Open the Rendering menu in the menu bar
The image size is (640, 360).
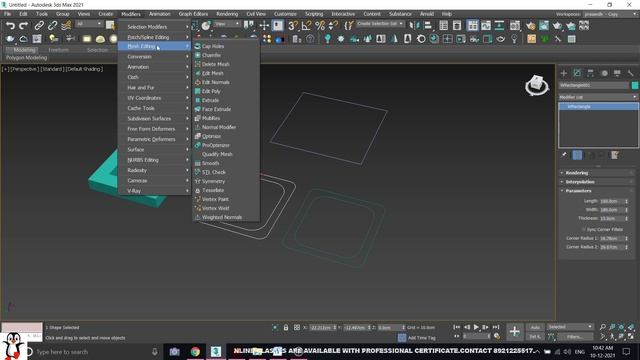click(227, 14)
